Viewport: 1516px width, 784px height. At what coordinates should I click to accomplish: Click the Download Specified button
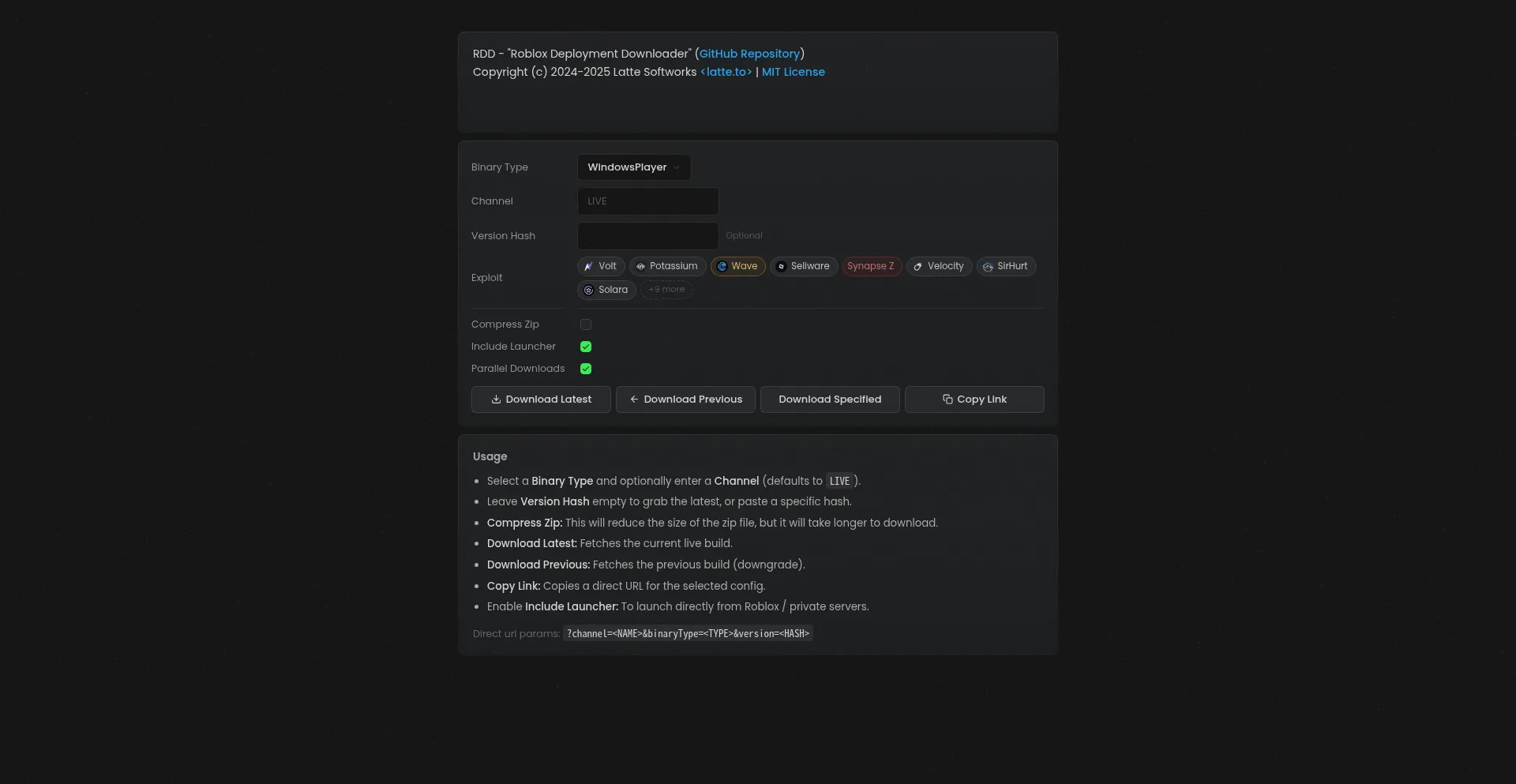coord(830,400)
